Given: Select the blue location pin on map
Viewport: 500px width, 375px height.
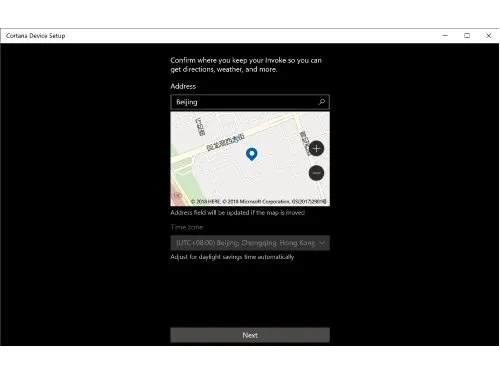Looking at the screenshot, I should tap(252, 154).
